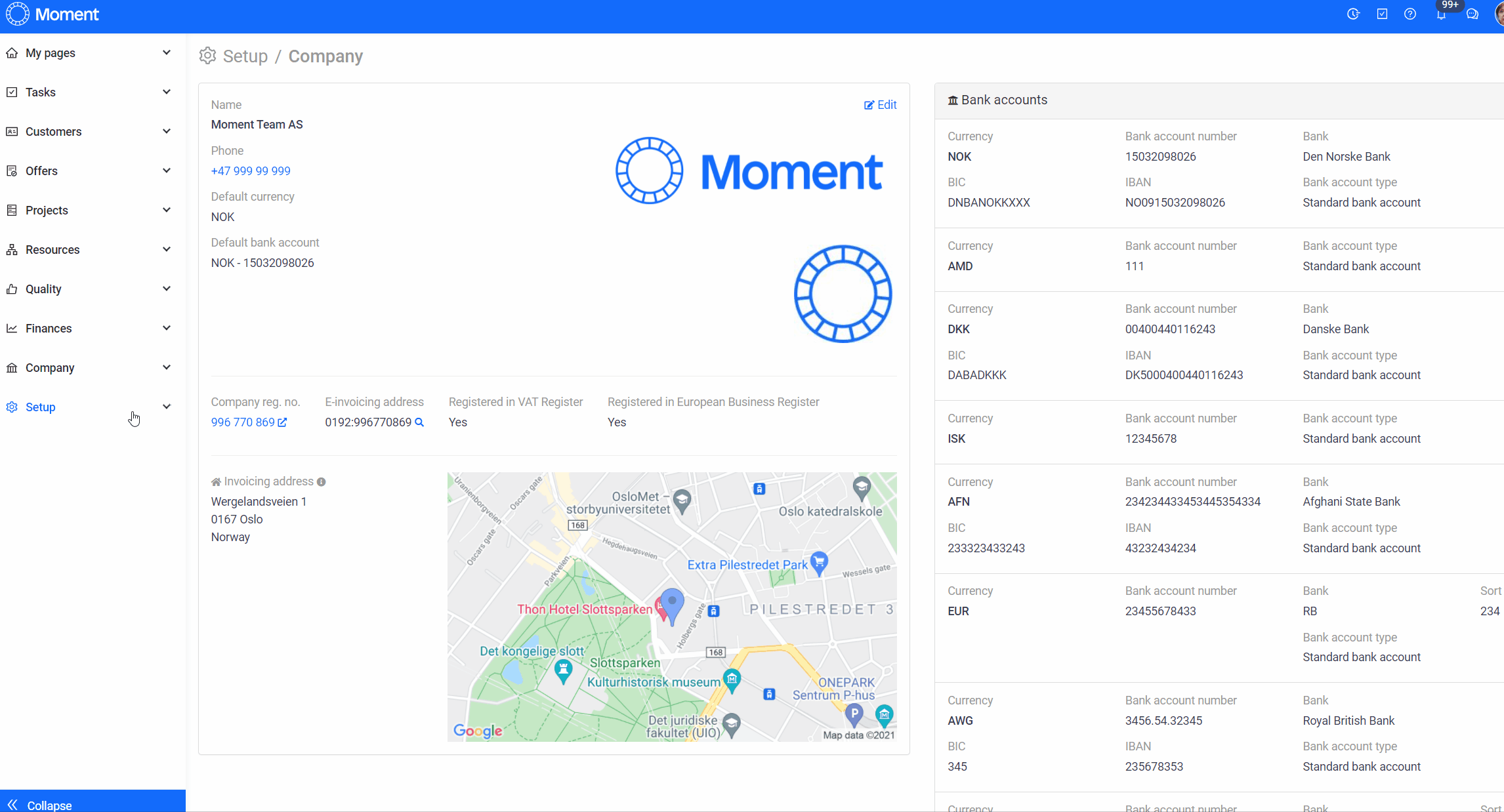This screenshot has width=1504, height=812.
Task: Open notifications bell with 99+ badge
Action: click(x=1442, y=14)
